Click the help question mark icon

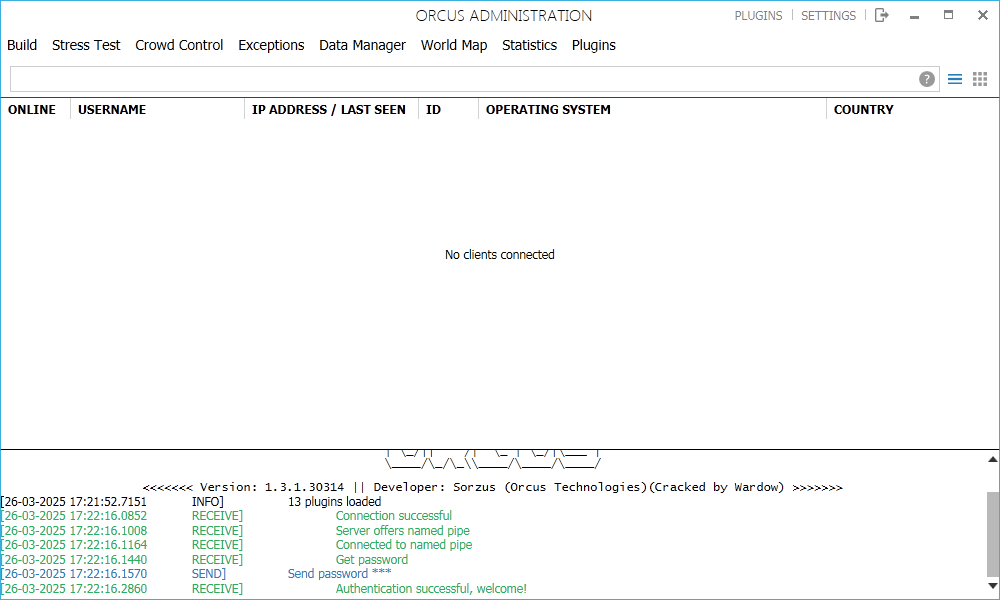(x=927, y=79)
